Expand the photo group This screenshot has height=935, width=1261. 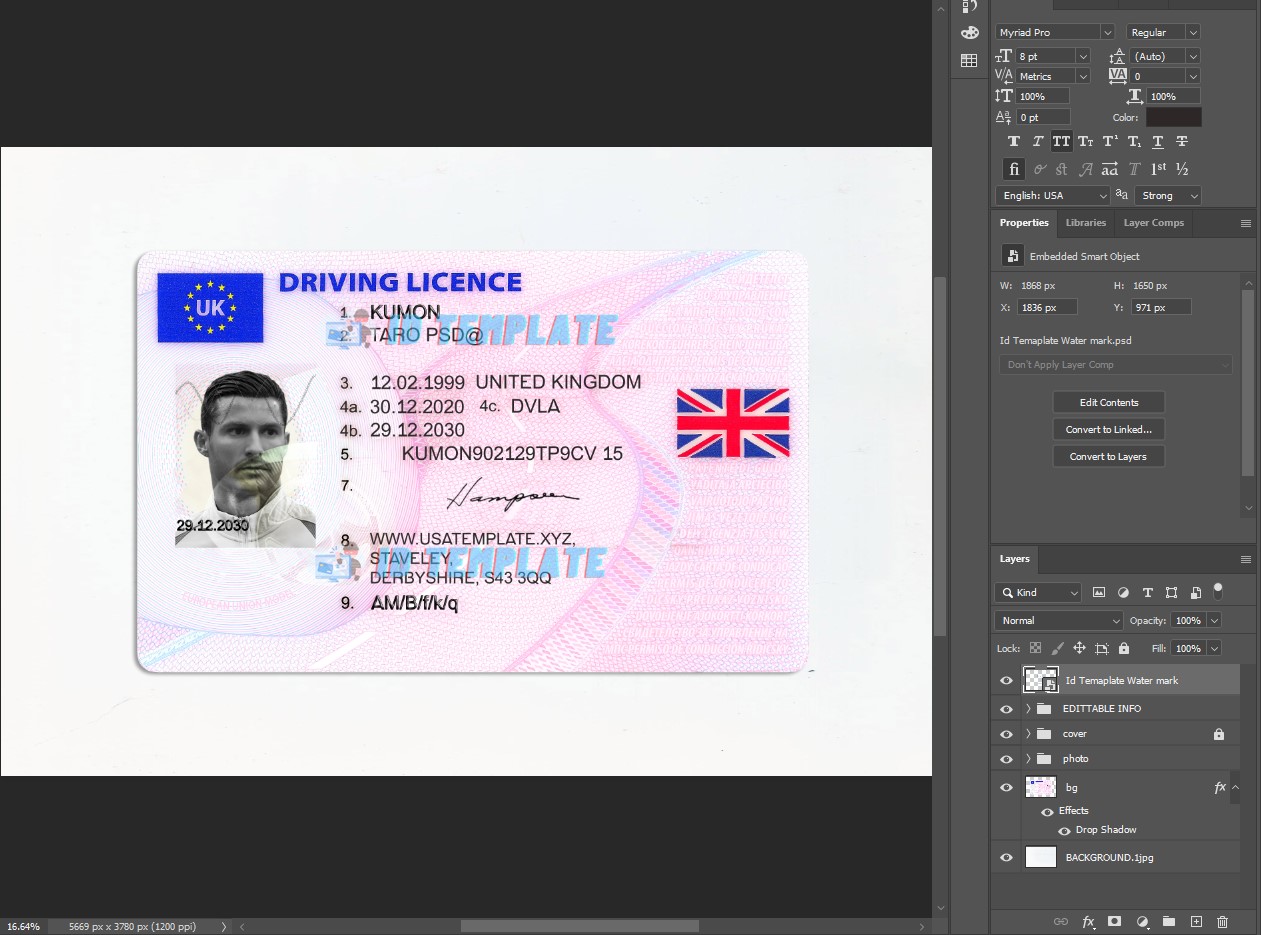(1028, 759)
